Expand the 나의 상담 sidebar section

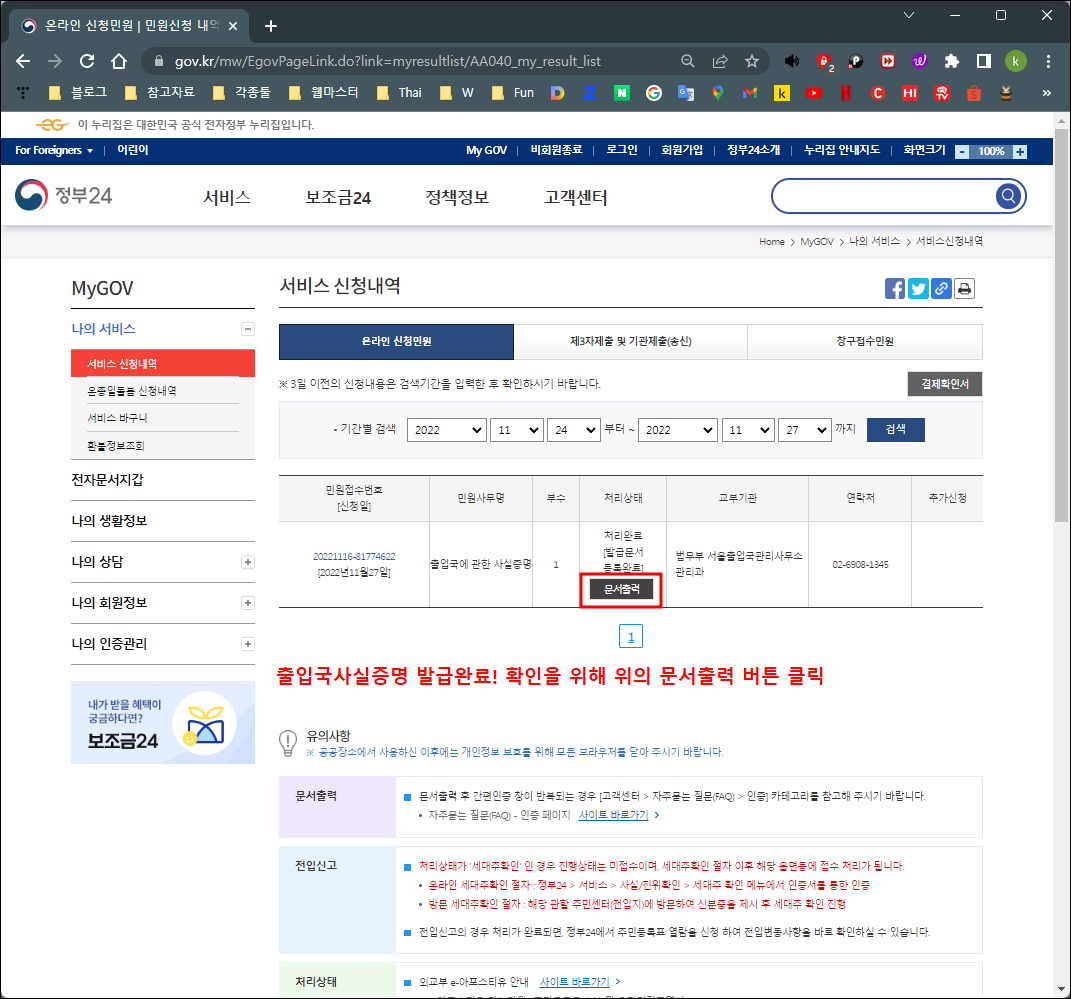(x=246, y=562)
